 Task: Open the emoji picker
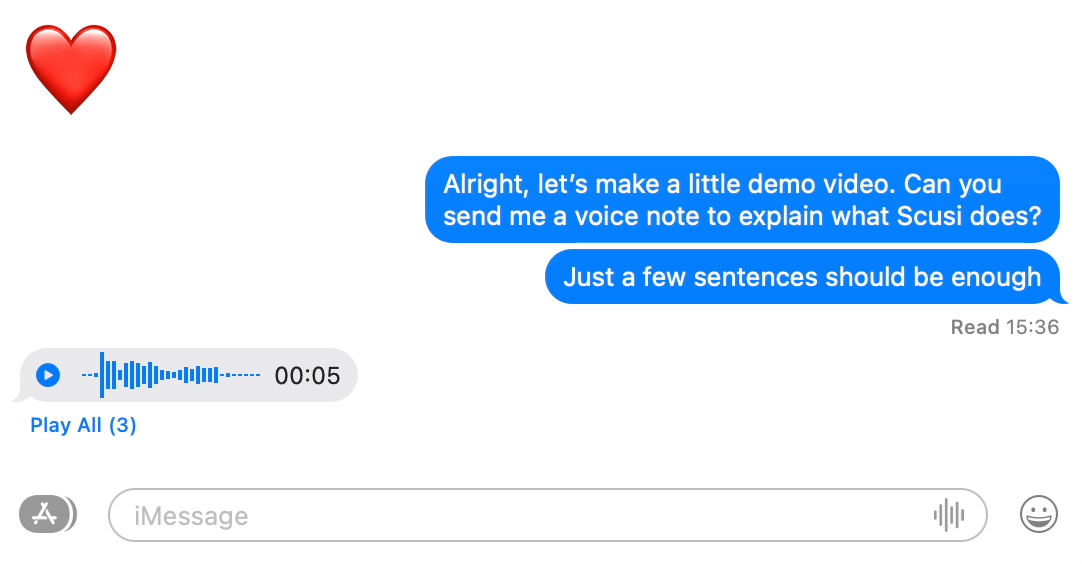coord(1038,514)
